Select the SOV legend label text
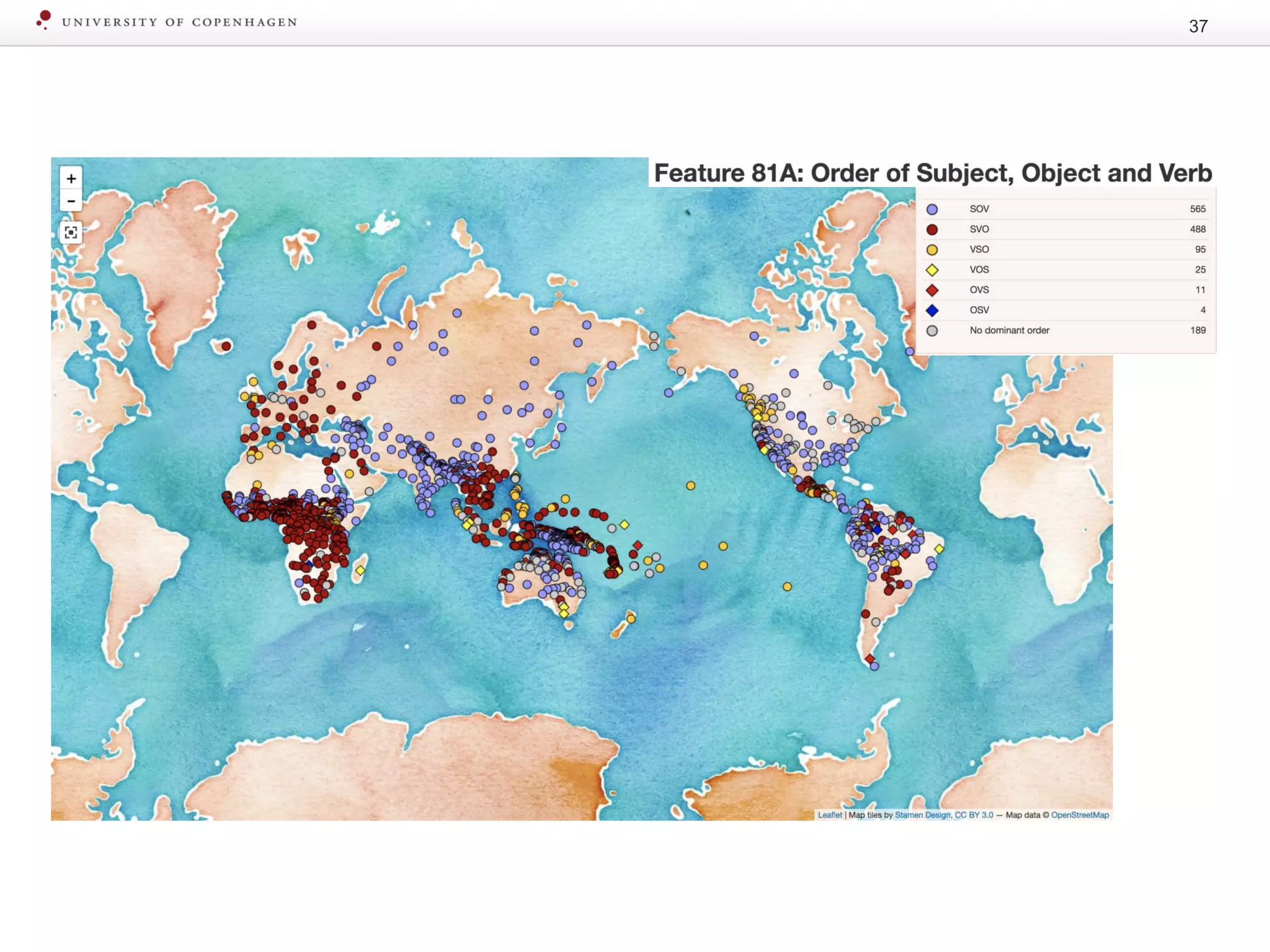Viewport: 1270px width, 952px height. [x=979, y=209]
